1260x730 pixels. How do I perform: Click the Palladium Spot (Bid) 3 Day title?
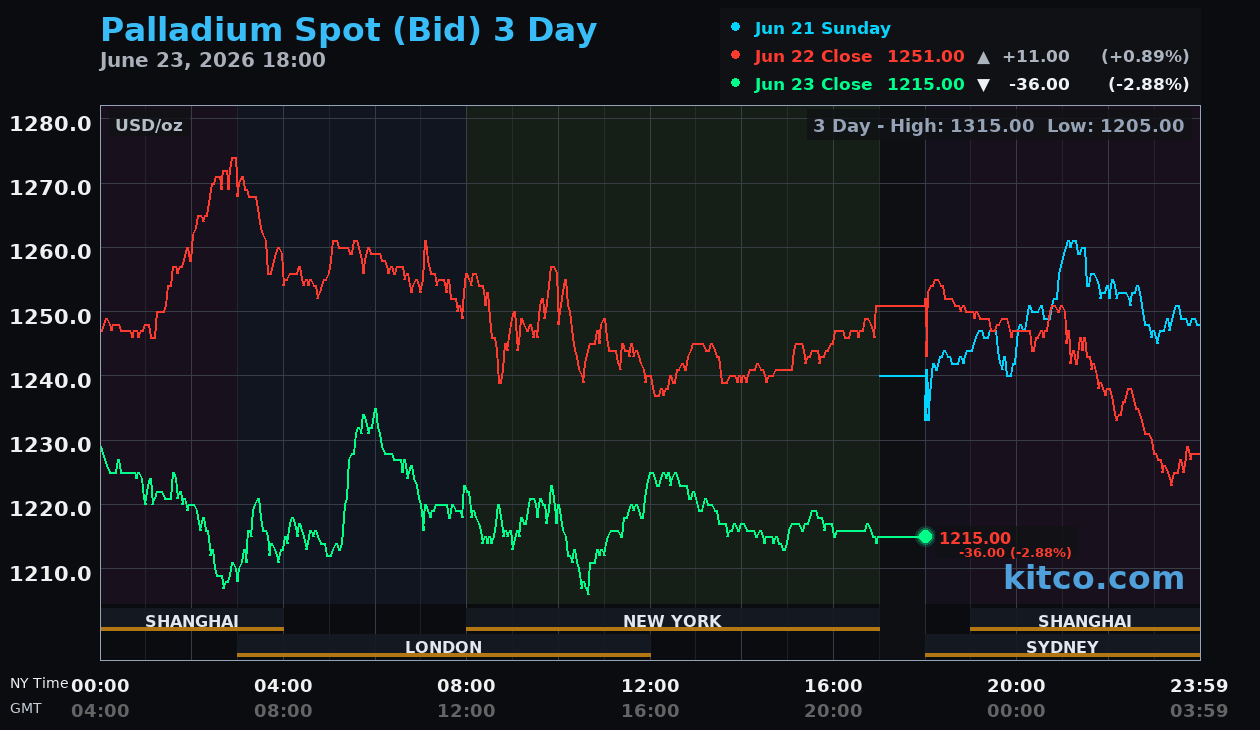click(x=349, y=30)
